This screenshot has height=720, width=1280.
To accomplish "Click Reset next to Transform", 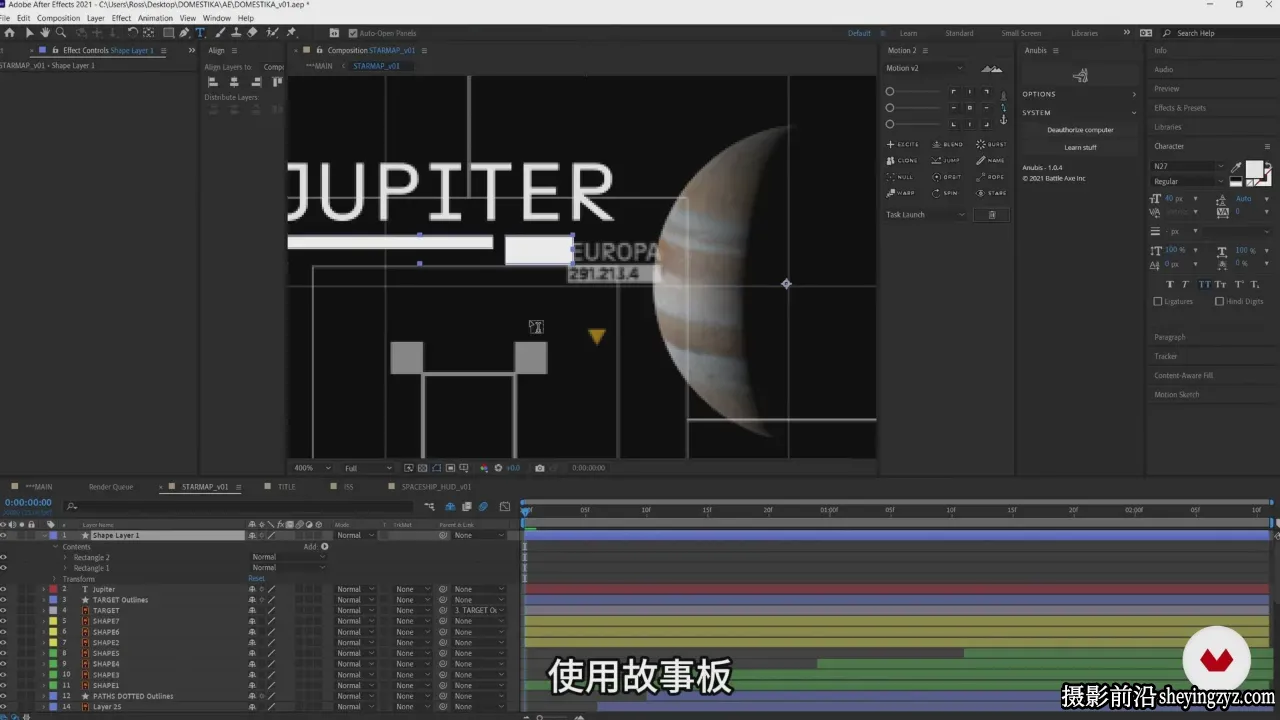I will [256, 579].
